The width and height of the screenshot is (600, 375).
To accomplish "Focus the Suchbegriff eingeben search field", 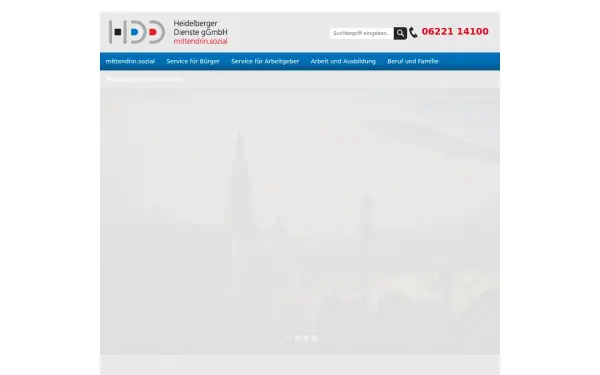I will (x=362, y=33).
